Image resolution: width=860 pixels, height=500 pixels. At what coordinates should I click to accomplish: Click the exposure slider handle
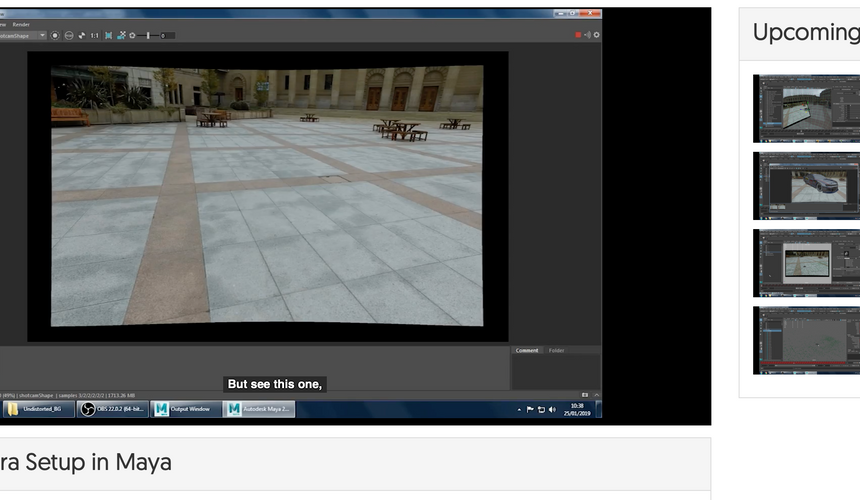pos(148,36)
